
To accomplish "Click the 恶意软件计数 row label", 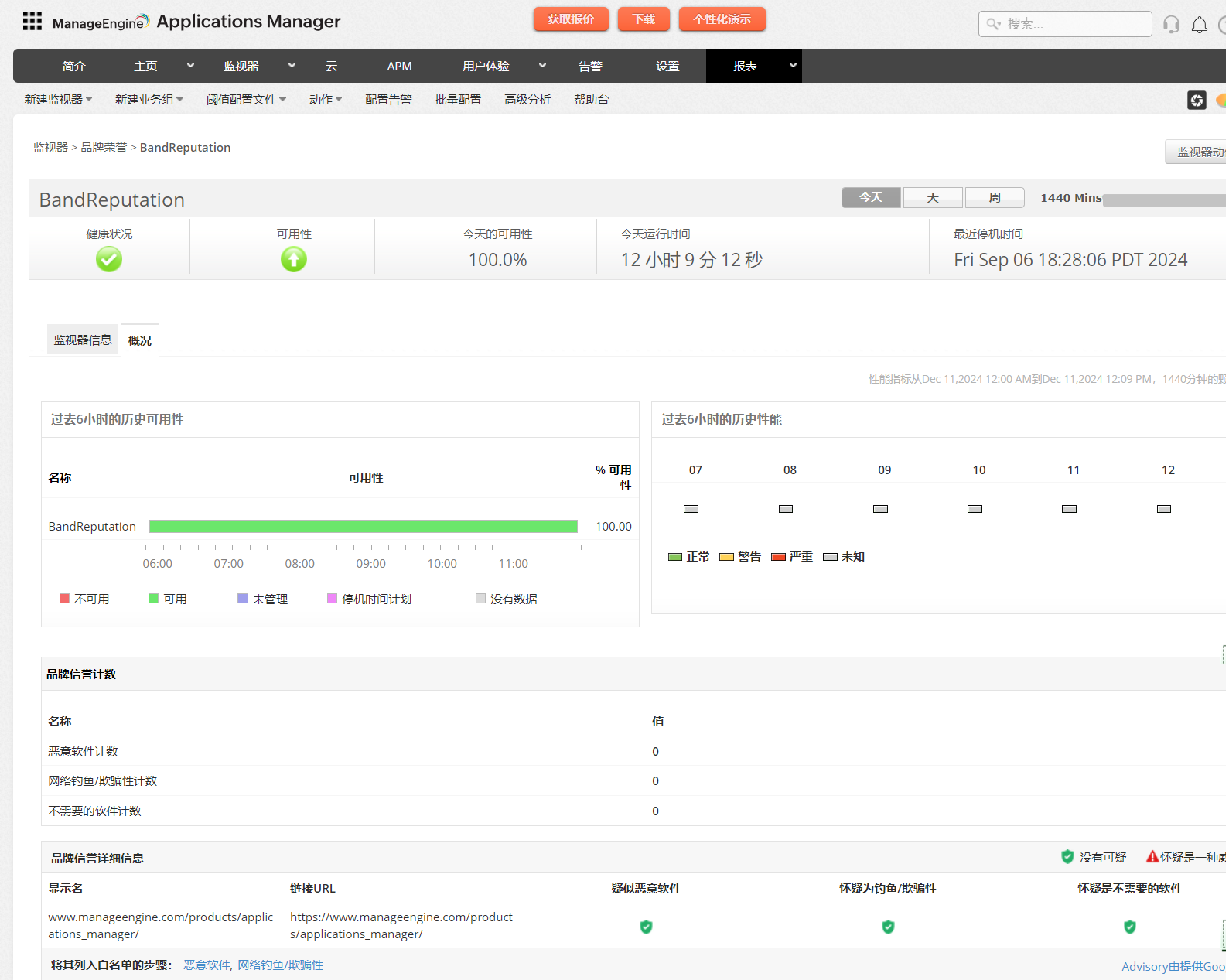I will 83,752.
